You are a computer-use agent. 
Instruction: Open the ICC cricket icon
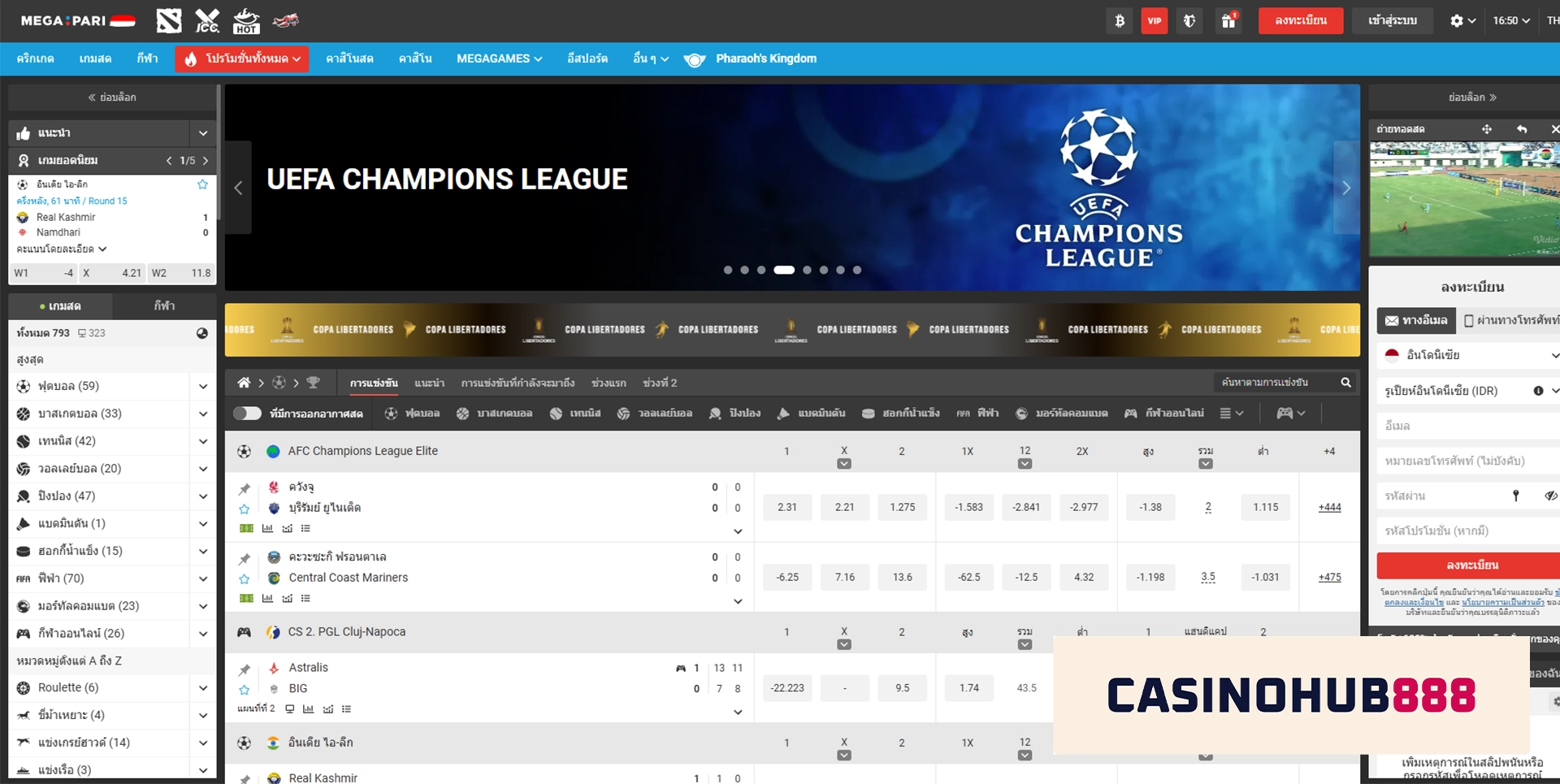(x=207, y=21)
